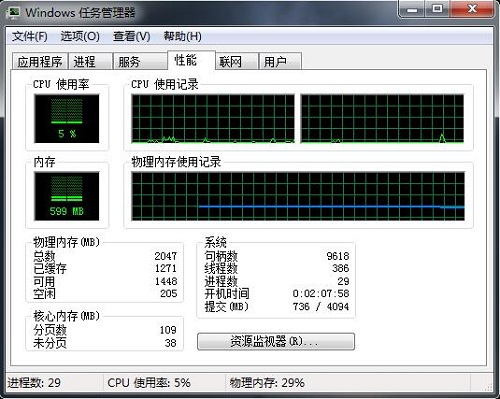Minimize the Task Manager window
500x399 pixels.
[412, 9]
